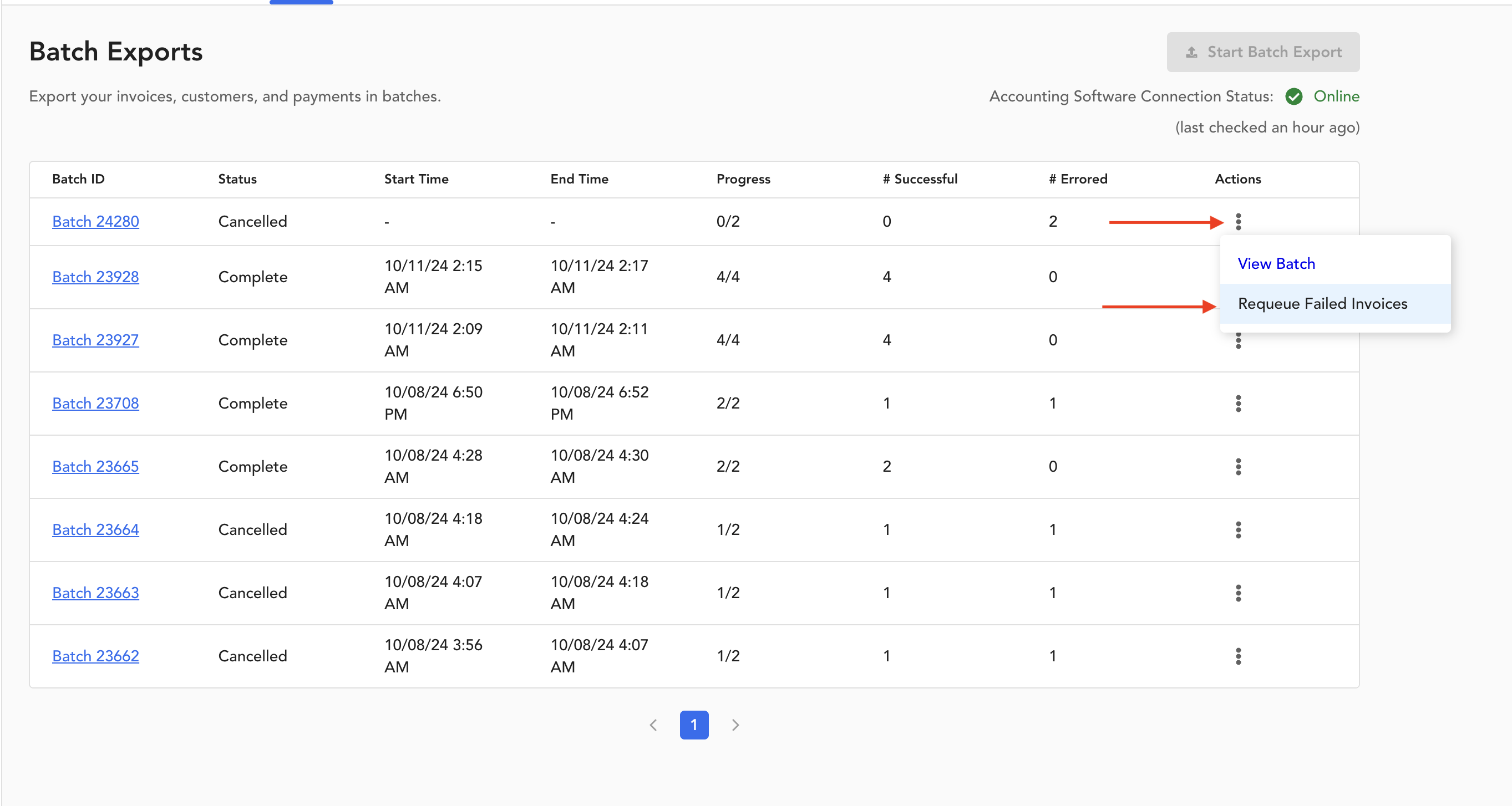This screenshot has width=1512, height=806.
Task: Open actions menu for Batch 23927
Action: click(1238, 341)
